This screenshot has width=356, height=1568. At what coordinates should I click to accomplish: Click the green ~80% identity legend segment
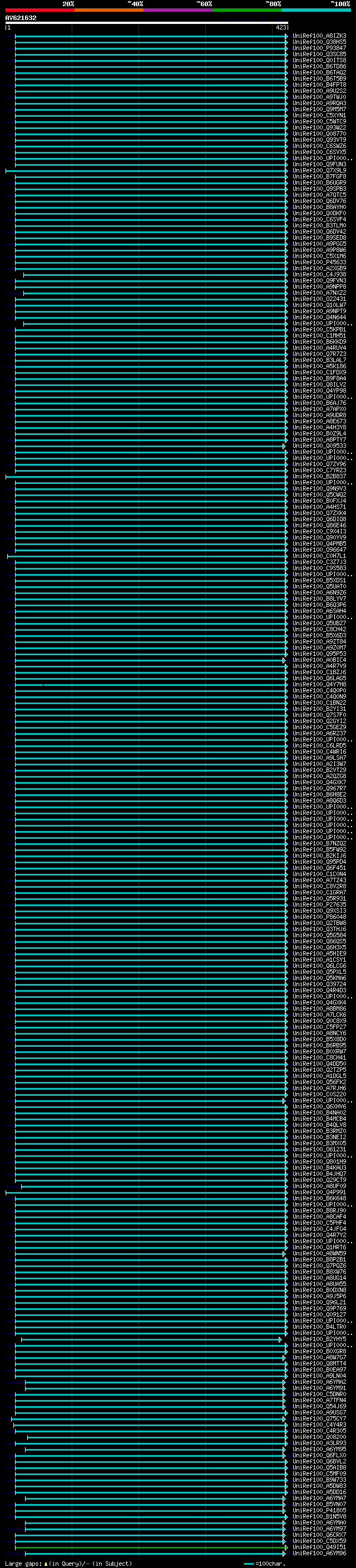[x=247, y=10]
